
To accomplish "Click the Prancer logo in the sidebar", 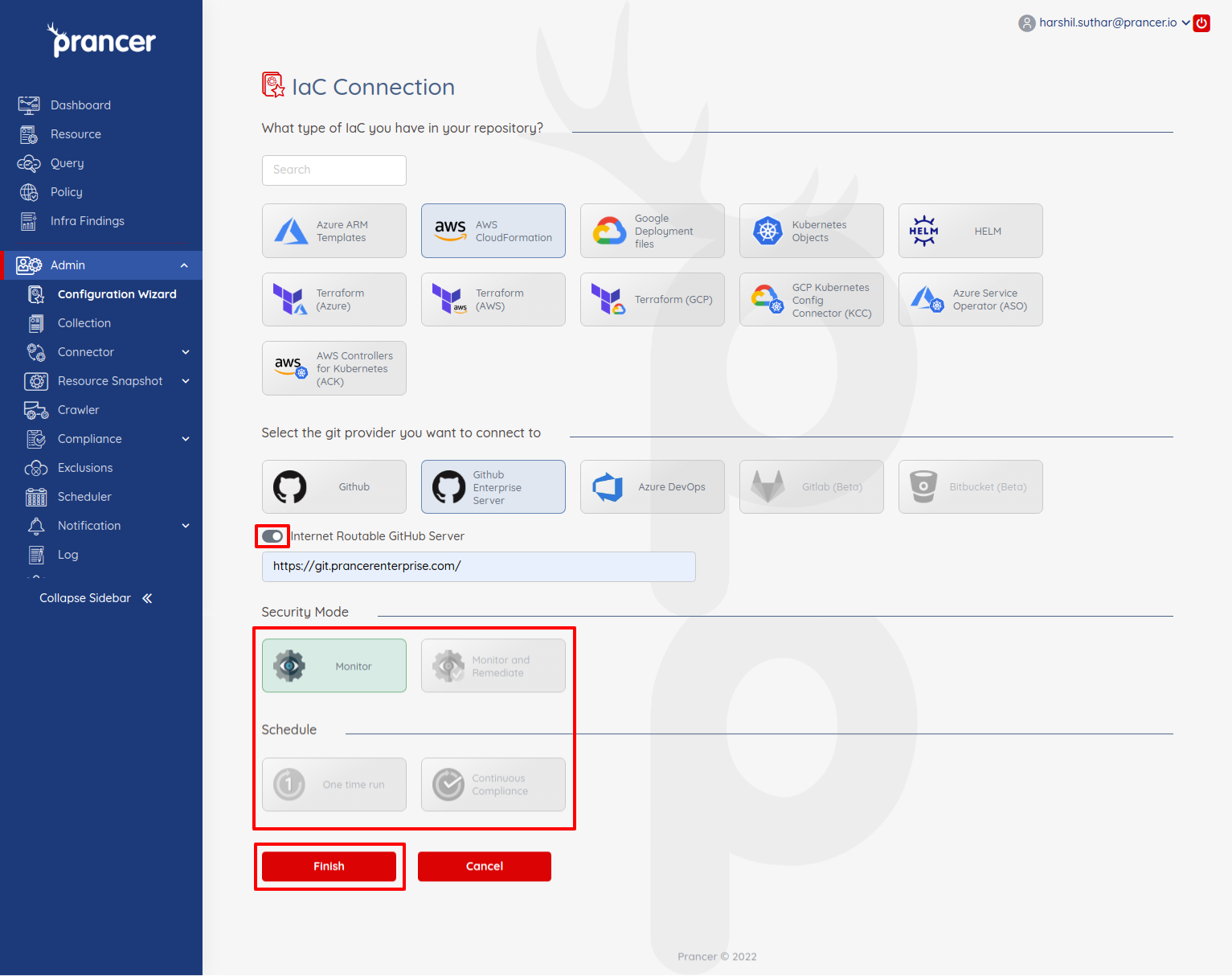I will click(101, 39).
